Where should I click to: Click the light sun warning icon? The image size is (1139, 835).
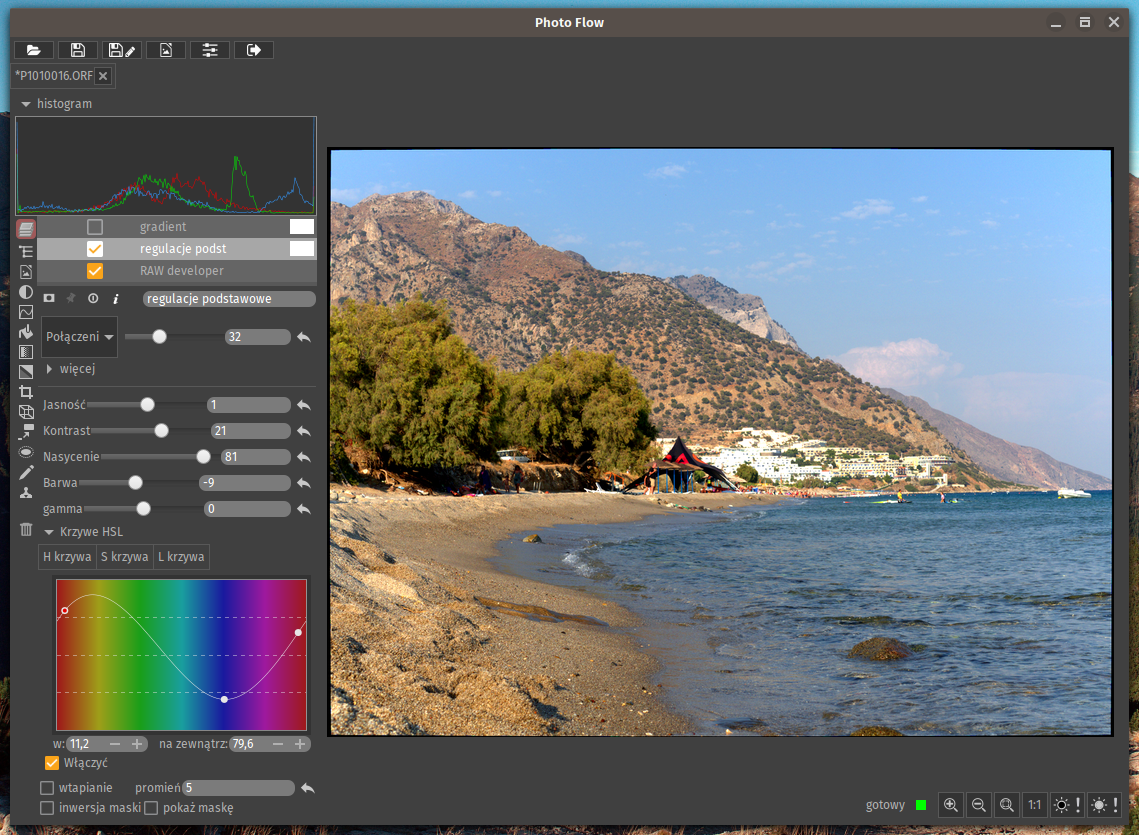pyautogui.click(x=1104, y=804)
